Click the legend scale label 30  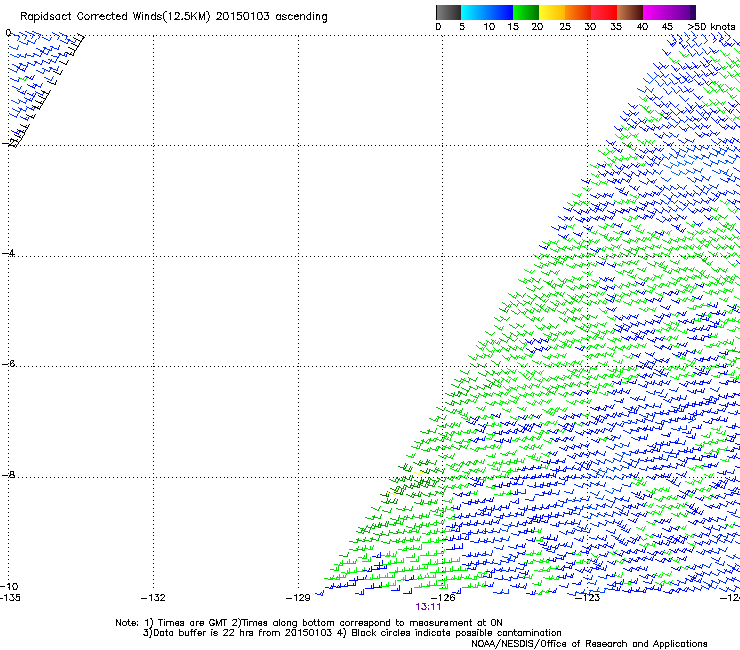click(590, 27)
